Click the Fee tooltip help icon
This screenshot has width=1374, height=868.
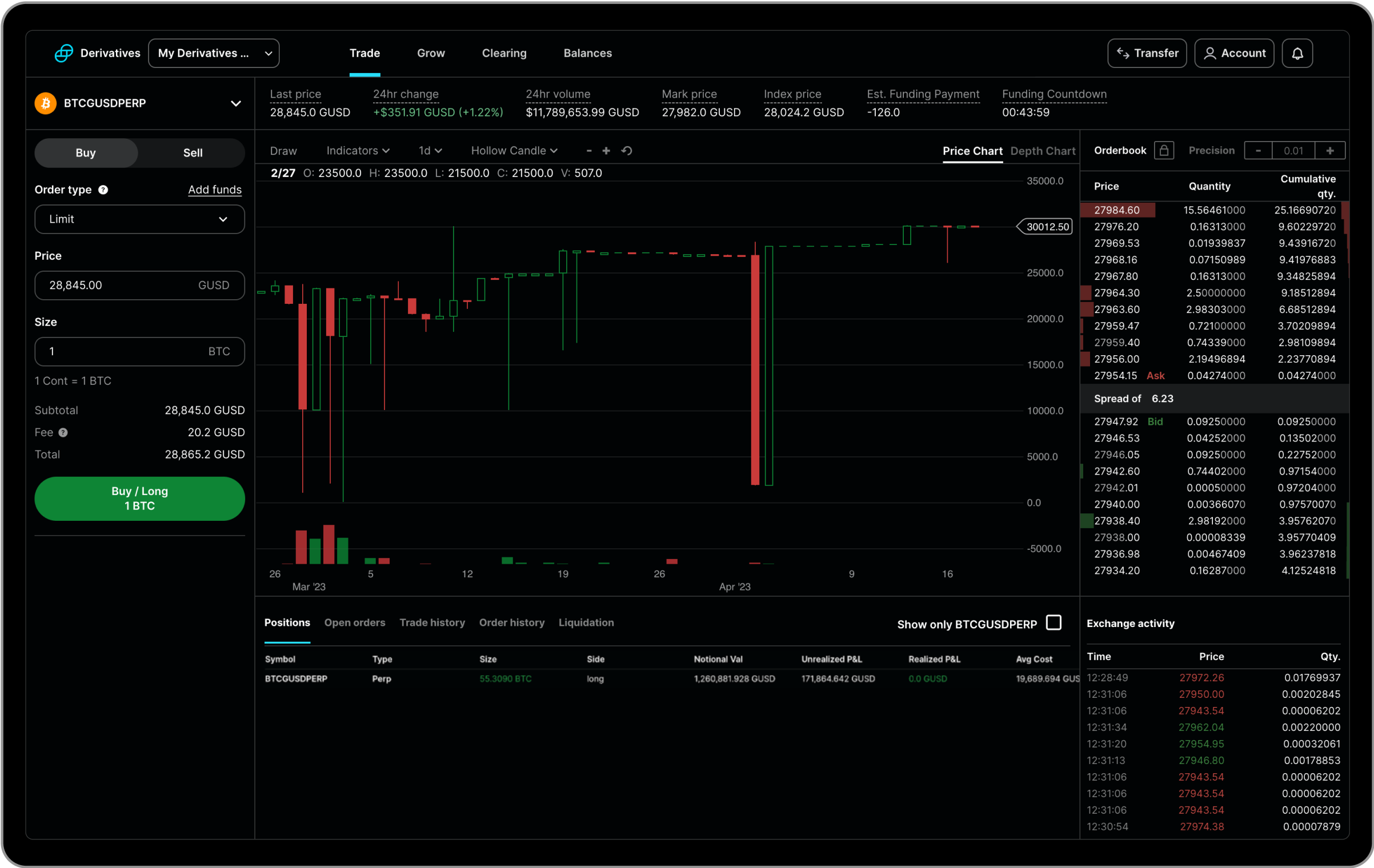[63, 432]
